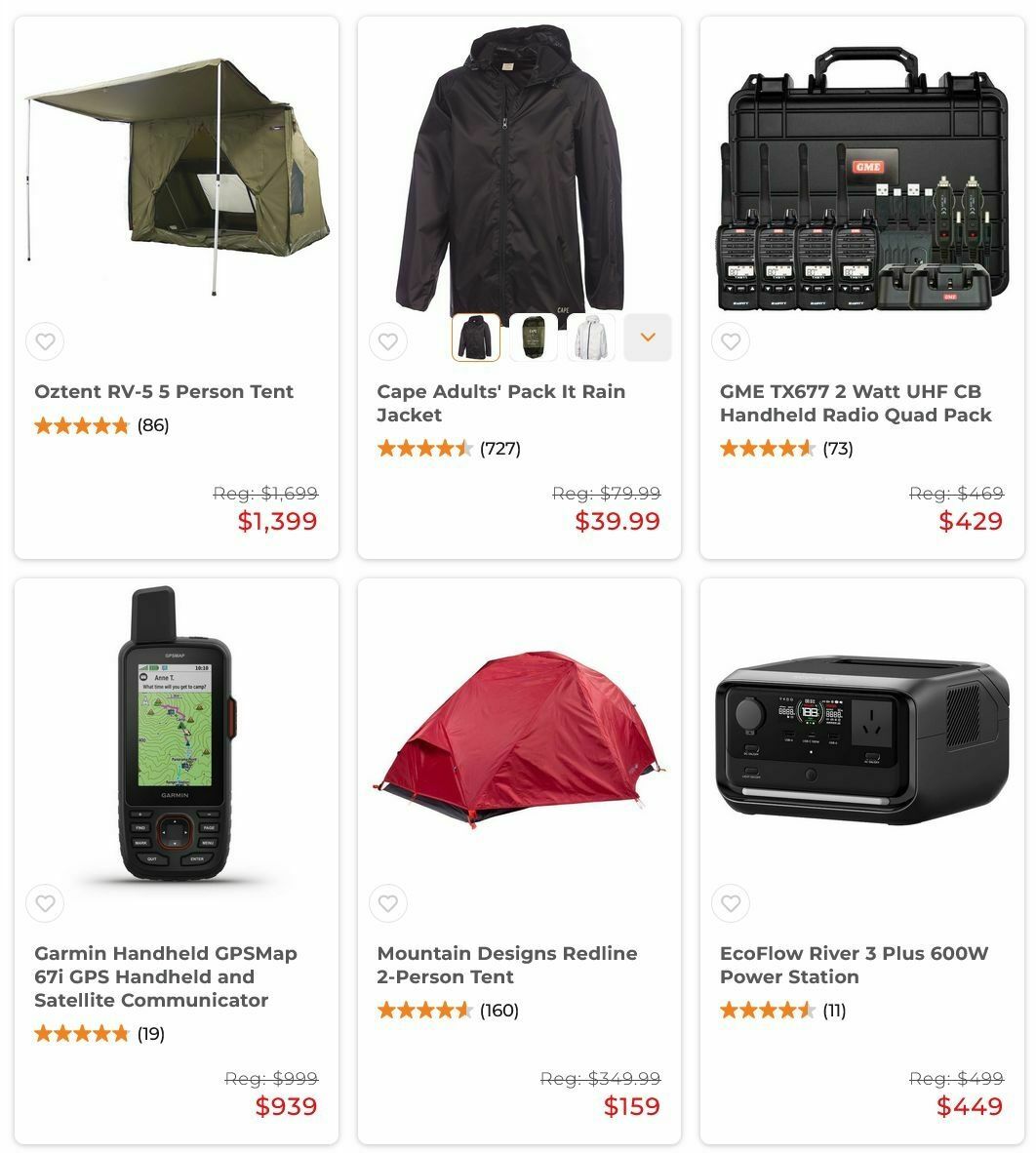Add EcoFlow River 3 Plus to wishlist
This screenshot has height=1153, width=1036.
731,903
